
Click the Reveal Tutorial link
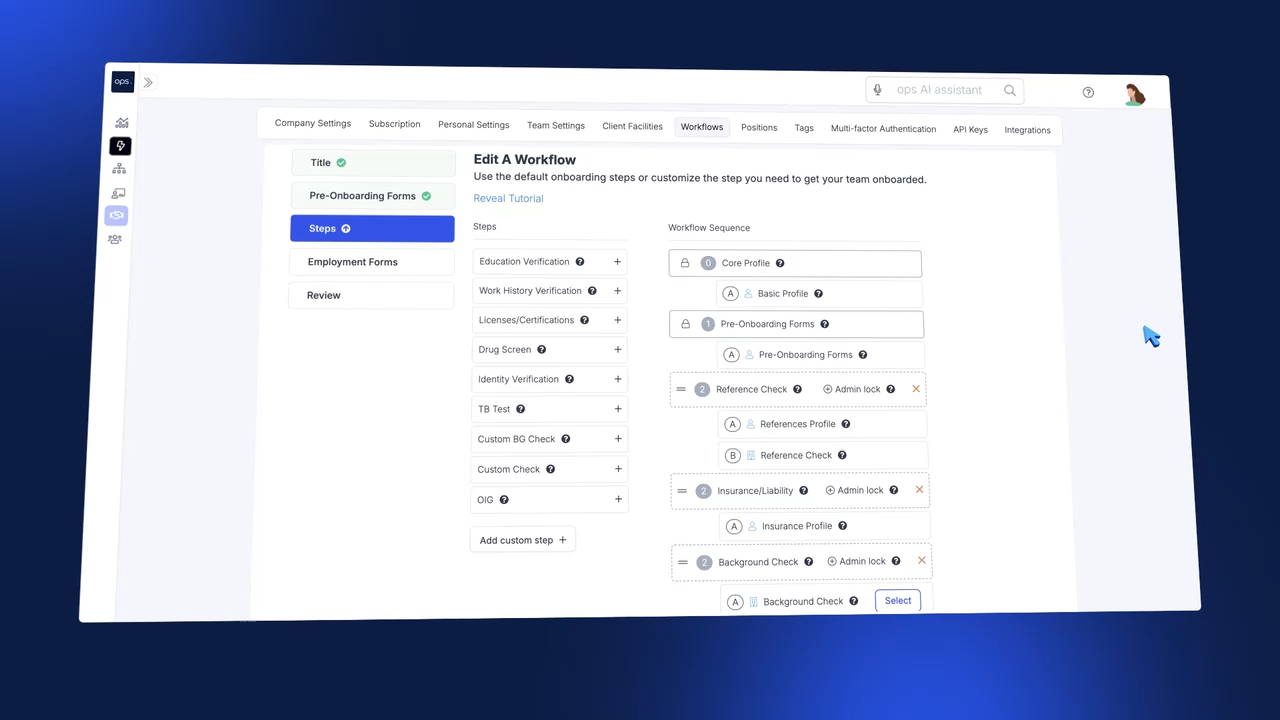coord(508,198)
